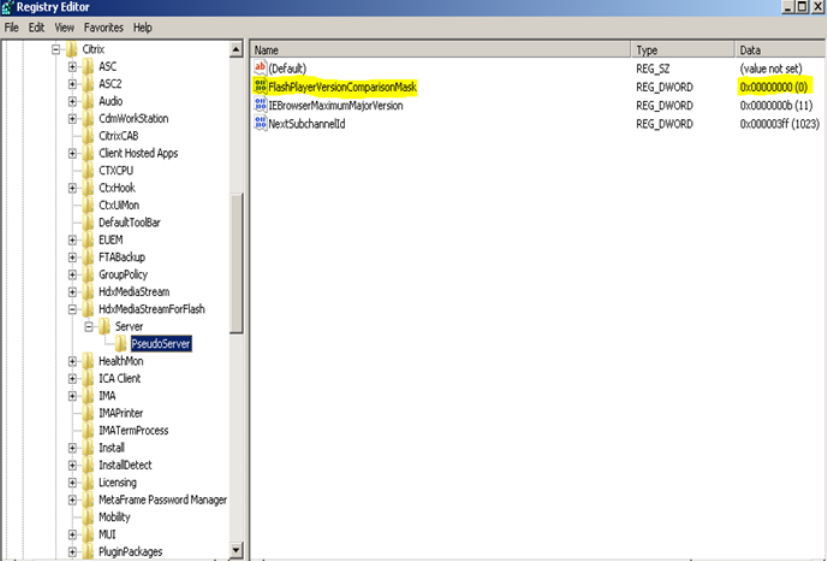This screenshot has width=827, height=561.
Task: Select the MetaFrame Password Manager label
Action: coord(162,500)
